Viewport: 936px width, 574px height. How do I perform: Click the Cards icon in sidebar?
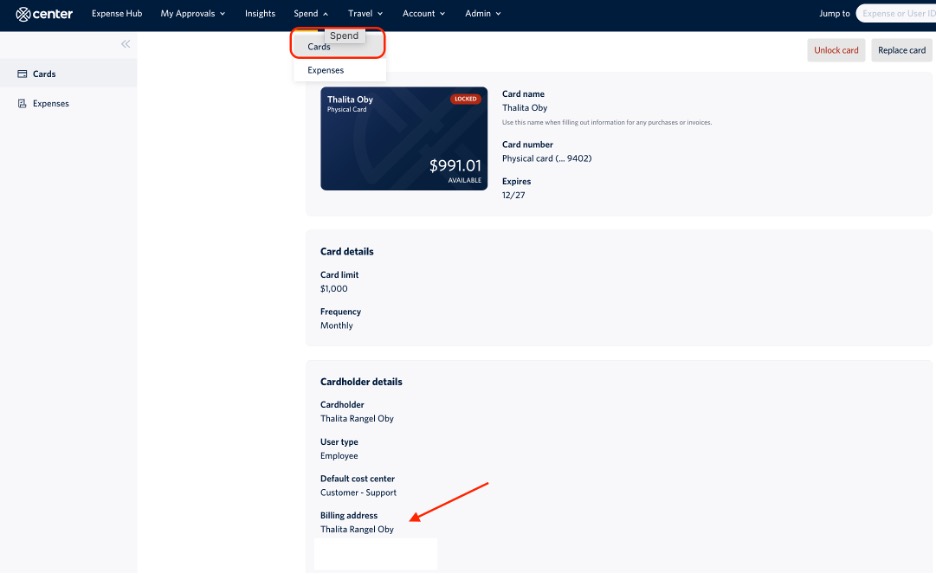pyautogui.click(x=22, y=74)
